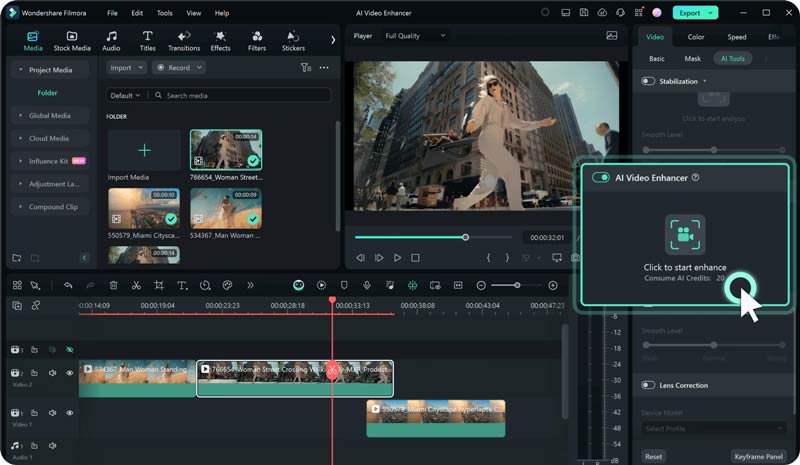Select the crop tool in timeline toolbar
The image size is (800, 465).
pyautogui.click(x=159, y=285)
